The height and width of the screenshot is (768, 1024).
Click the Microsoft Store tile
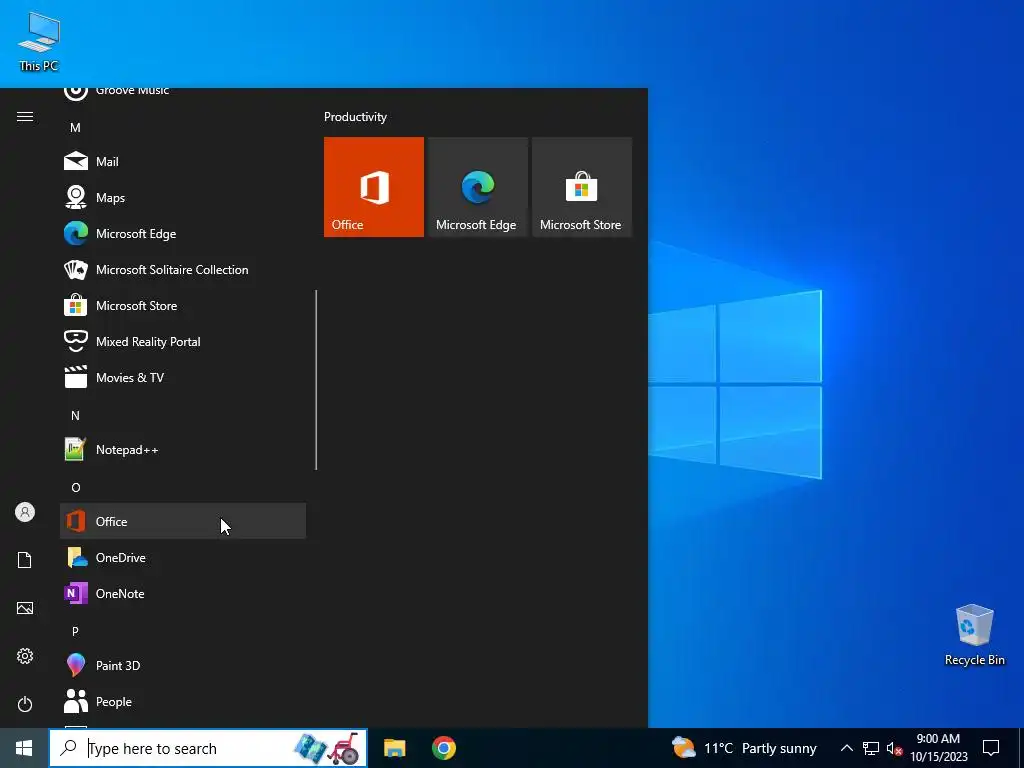pos(582,187)
